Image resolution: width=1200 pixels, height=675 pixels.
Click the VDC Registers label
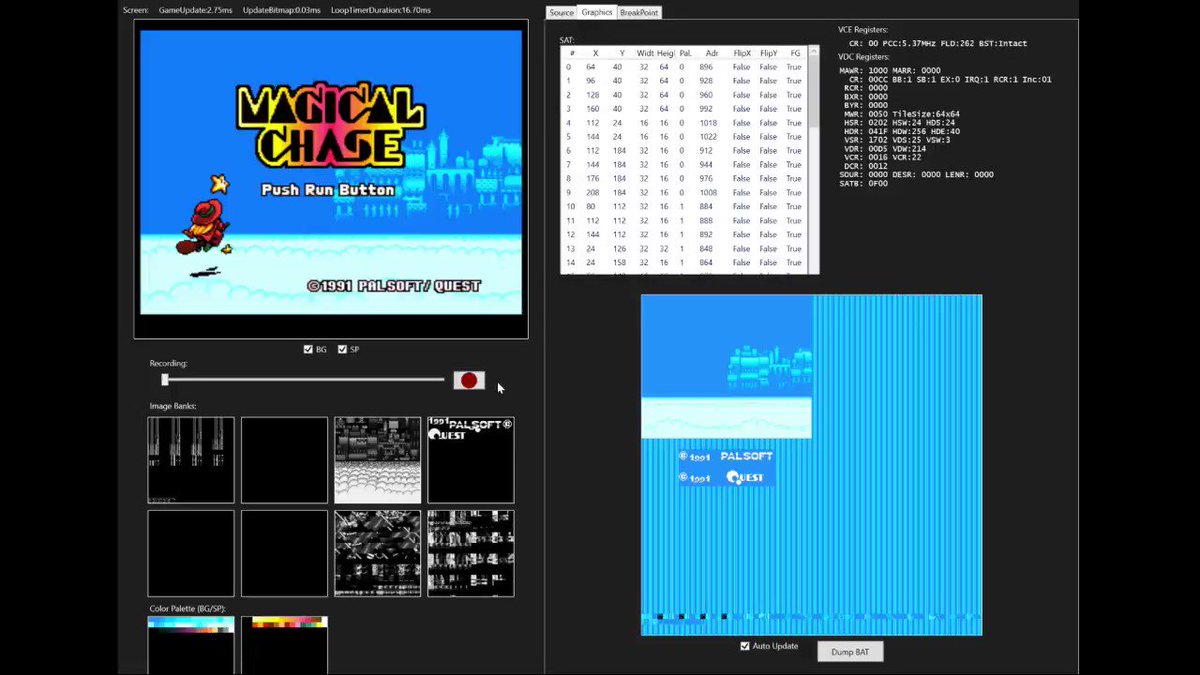point(863,57)
